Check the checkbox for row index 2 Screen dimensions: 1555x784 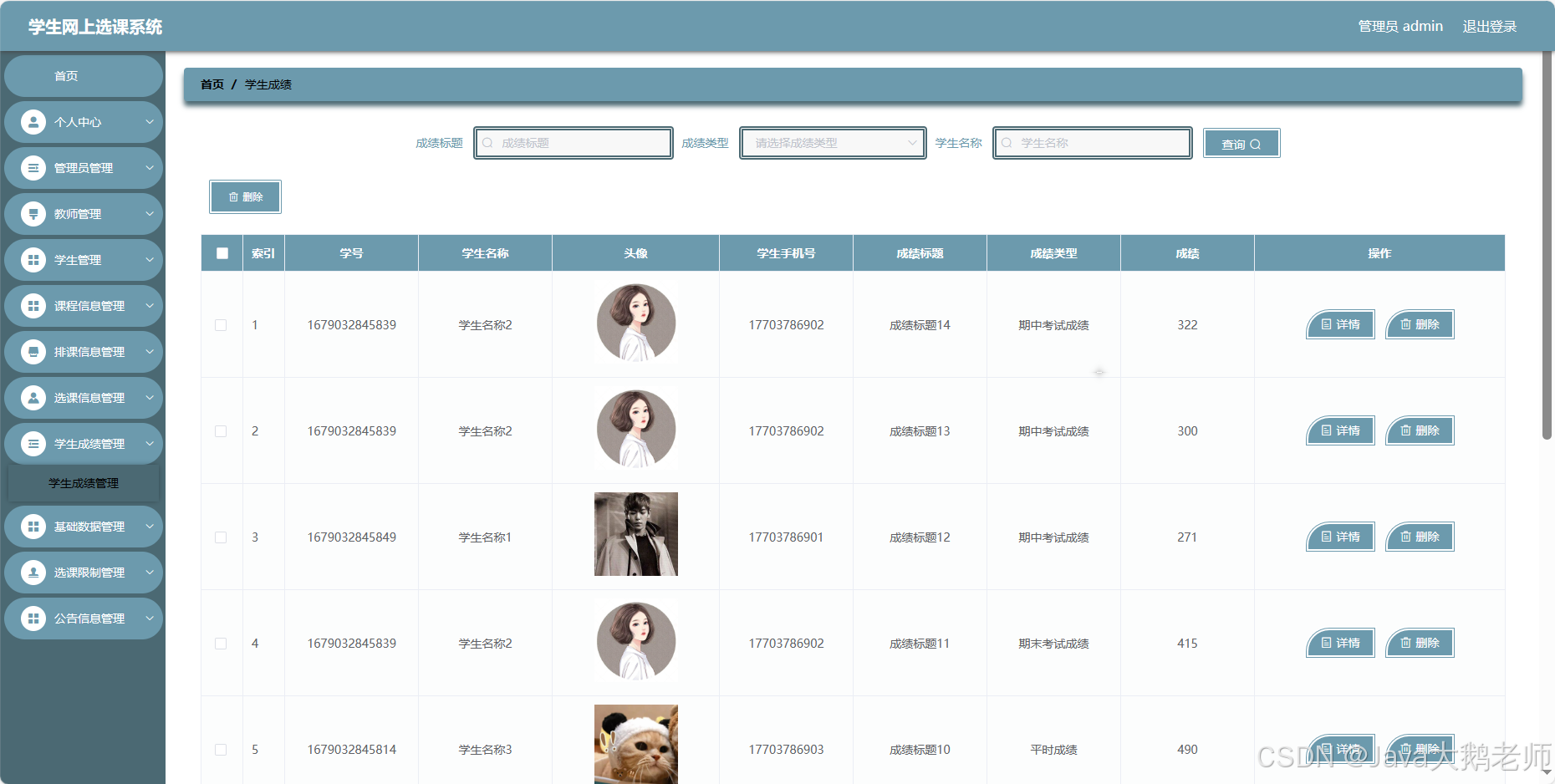point(221,431)
